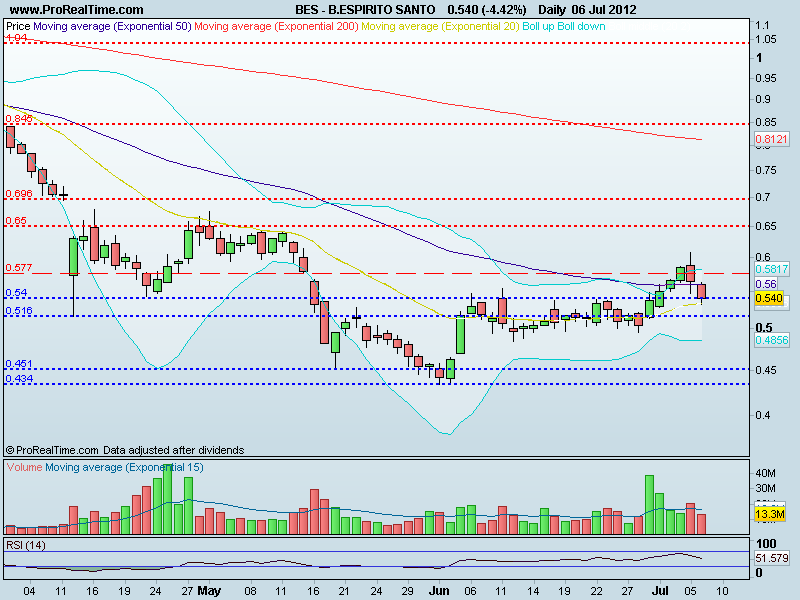This screenshot has height=600, width=800.
Task: Click the 0.65 resistance level label
Action: point(16,220)
